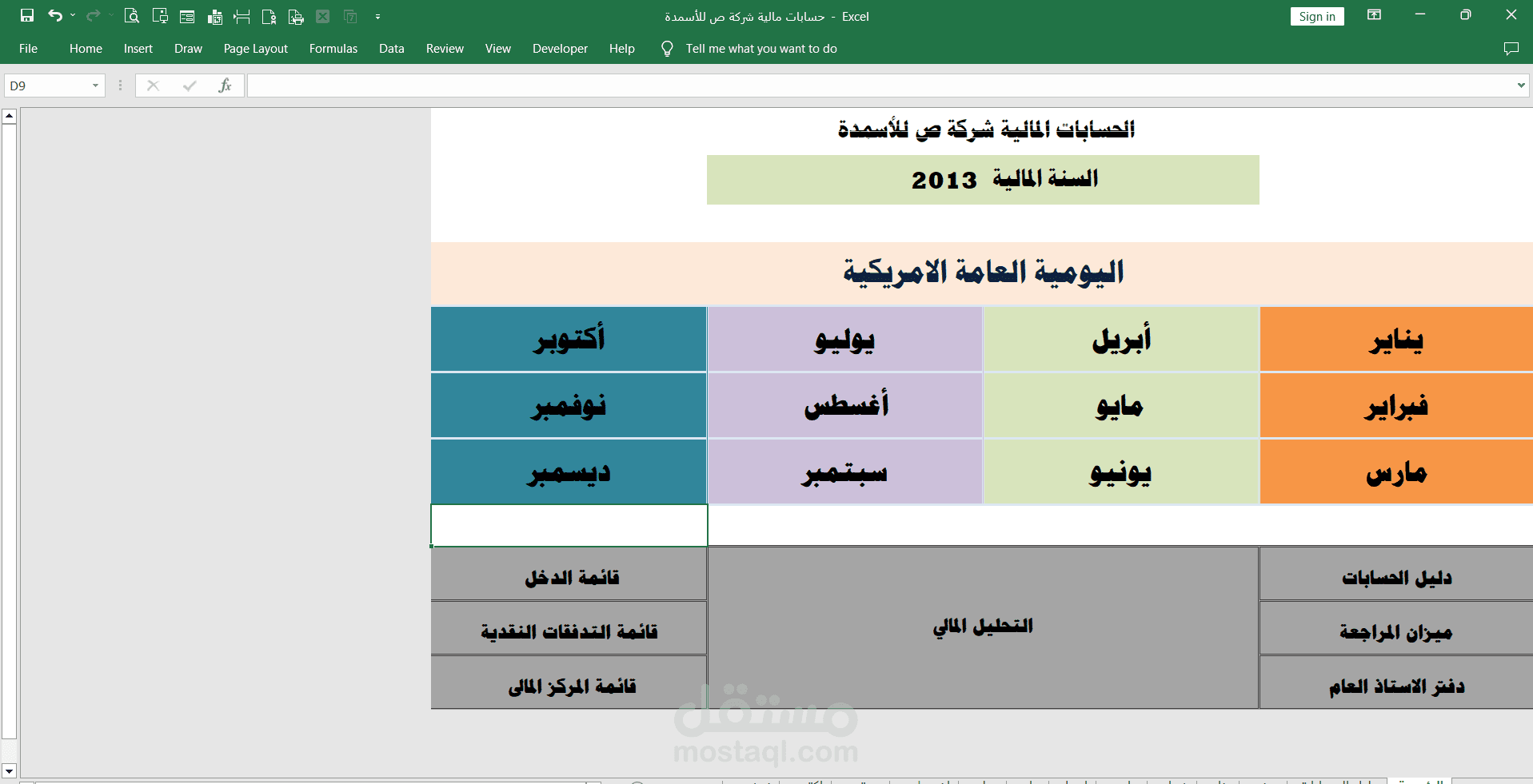Click the يونيو month button

tap(1121, 472)
